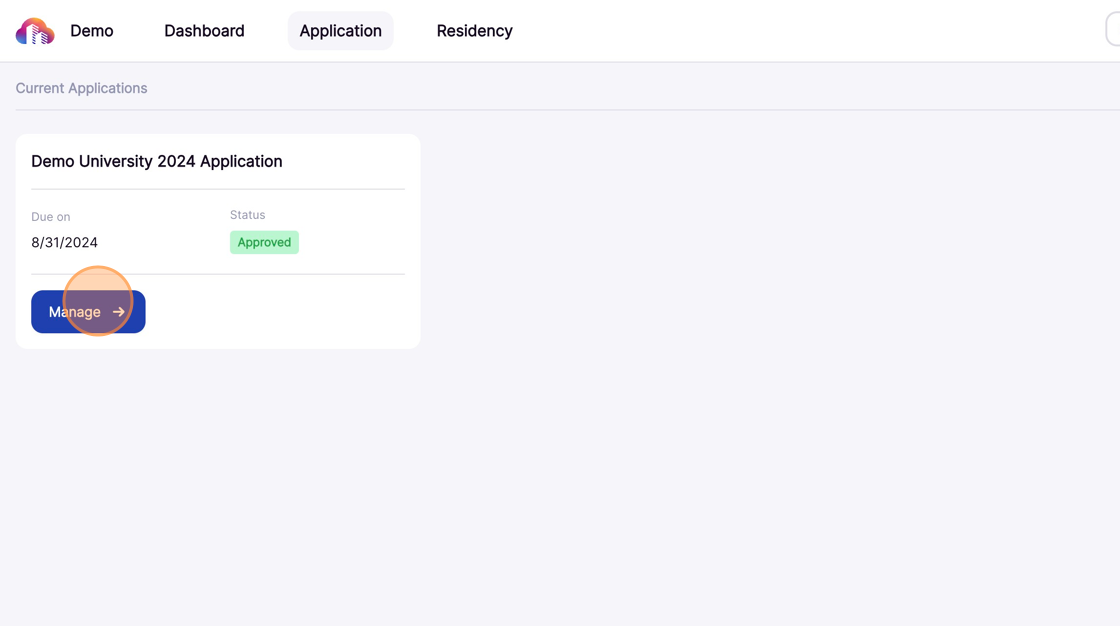Open the Demo menu item

(x=92, y=30)
